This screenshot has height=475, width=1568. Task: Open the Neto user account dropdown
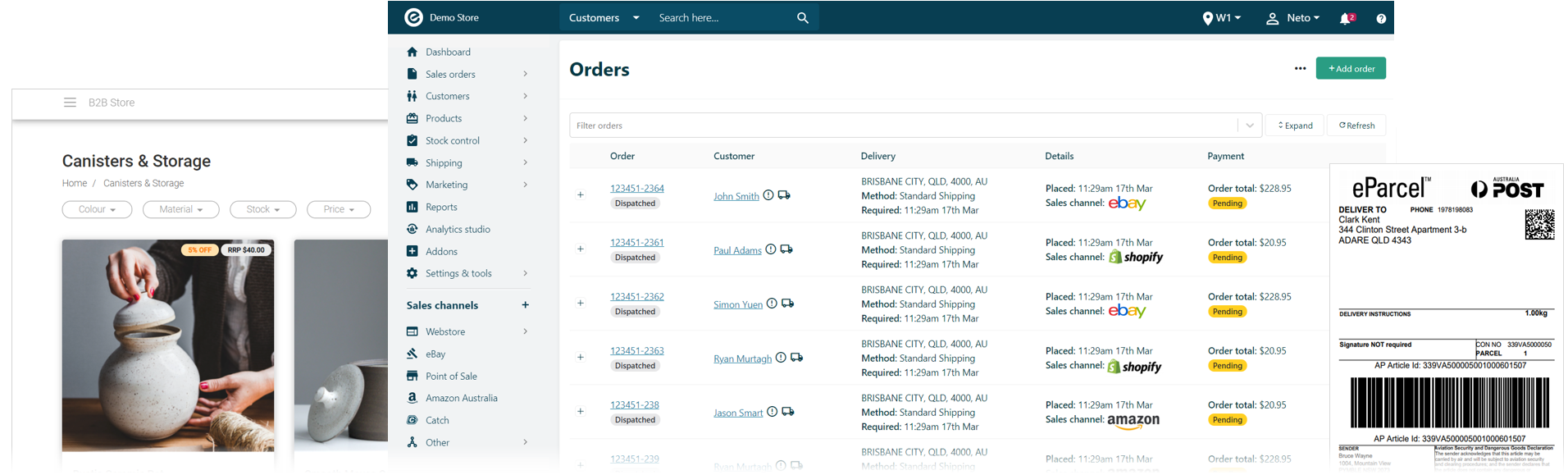click(1293, 18)
